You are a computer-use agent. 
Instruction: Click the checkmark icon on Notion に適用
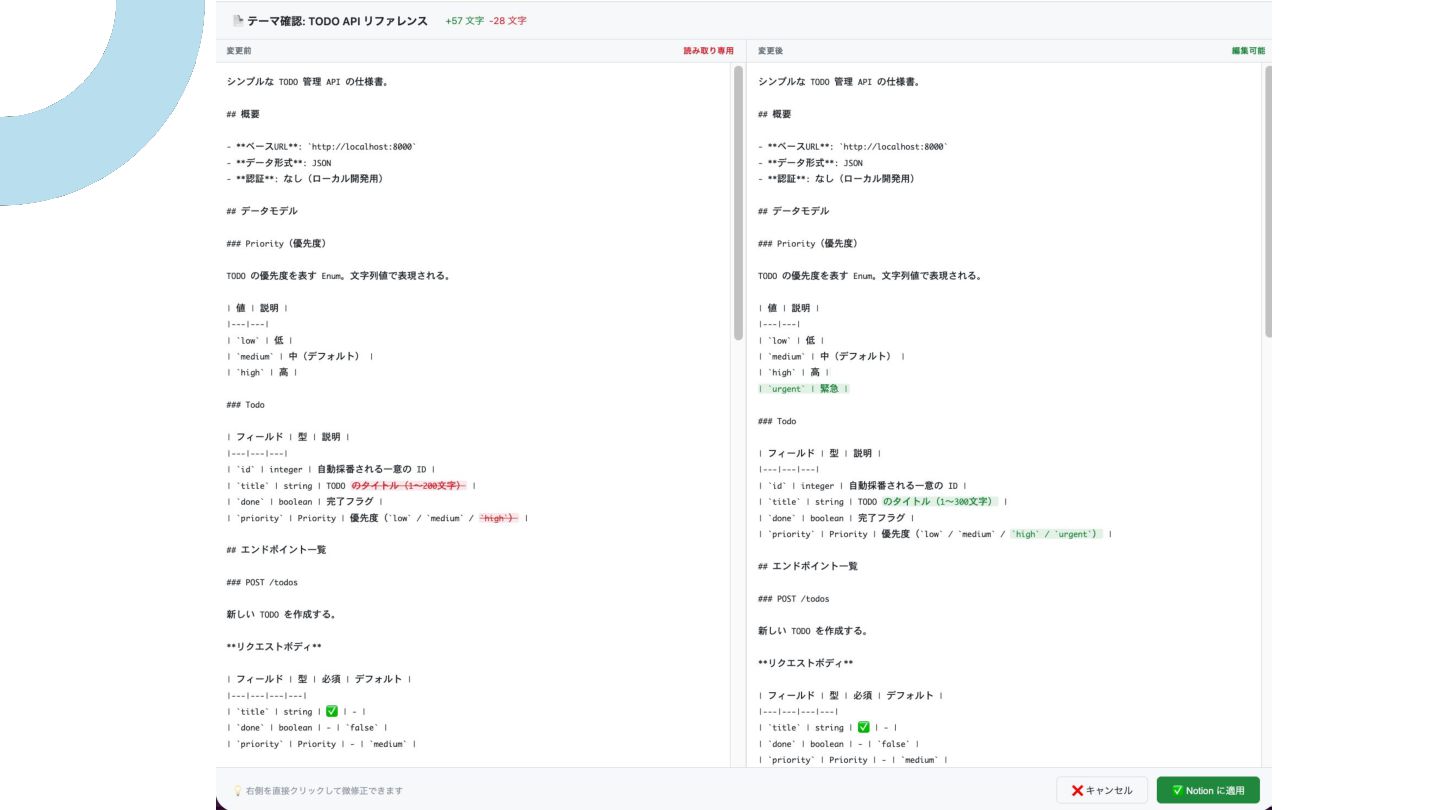[1177, 790]
